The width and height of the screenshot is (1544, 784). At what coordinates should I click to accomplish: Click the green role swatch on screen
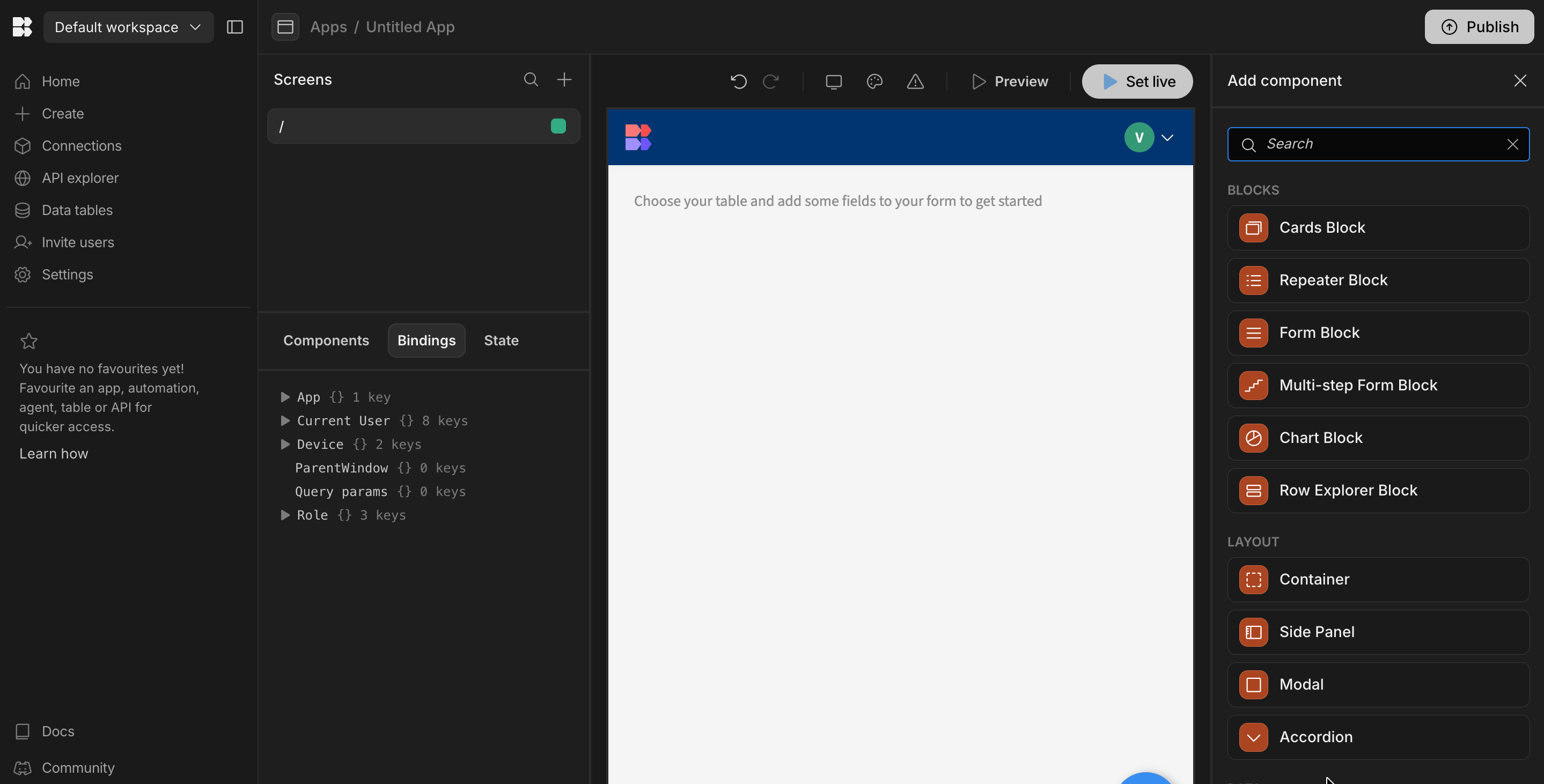point(558,127)
